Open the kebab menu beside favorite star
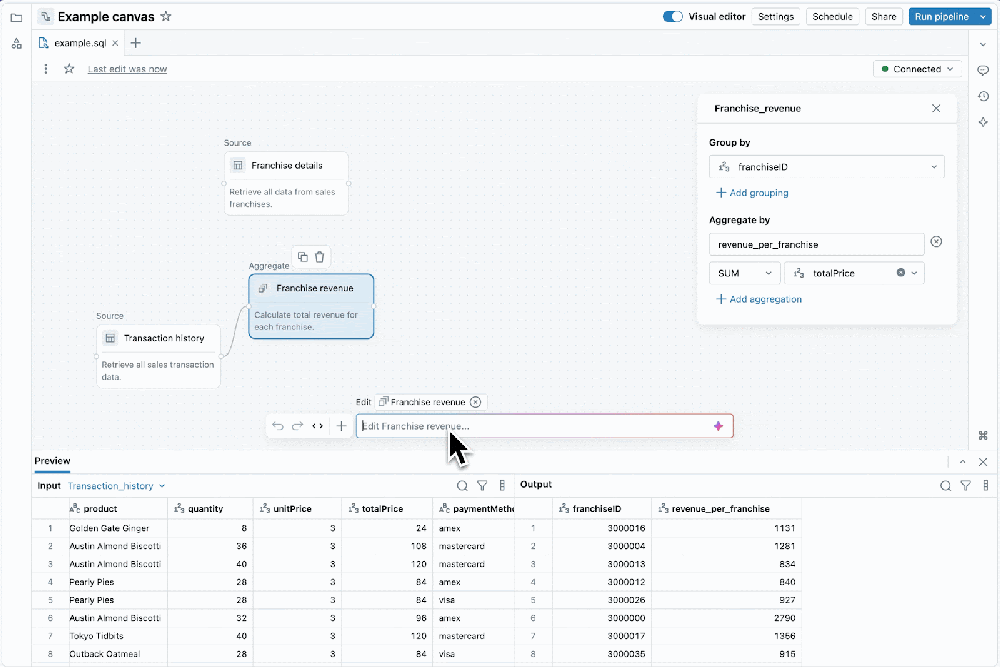The image size is (1000, 667). click(x=45, y=69)
